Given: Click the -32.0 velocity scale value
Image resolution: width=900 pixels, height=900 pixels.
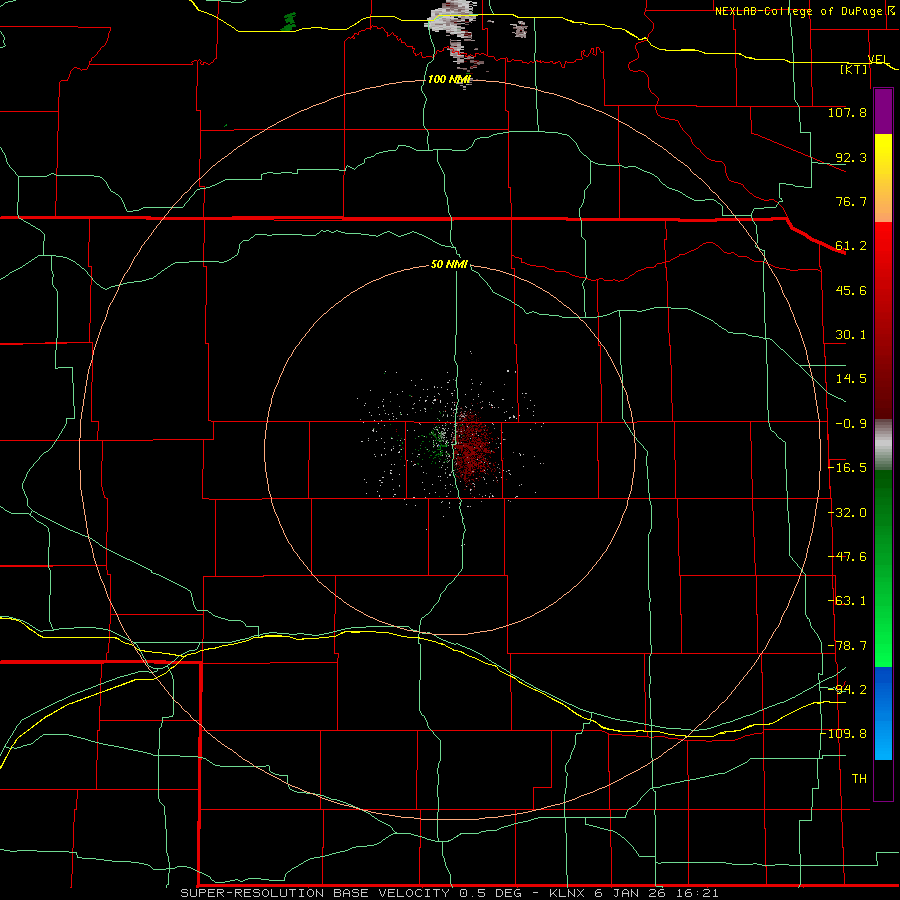Looking at the screenshot, I should click(848, 513).
